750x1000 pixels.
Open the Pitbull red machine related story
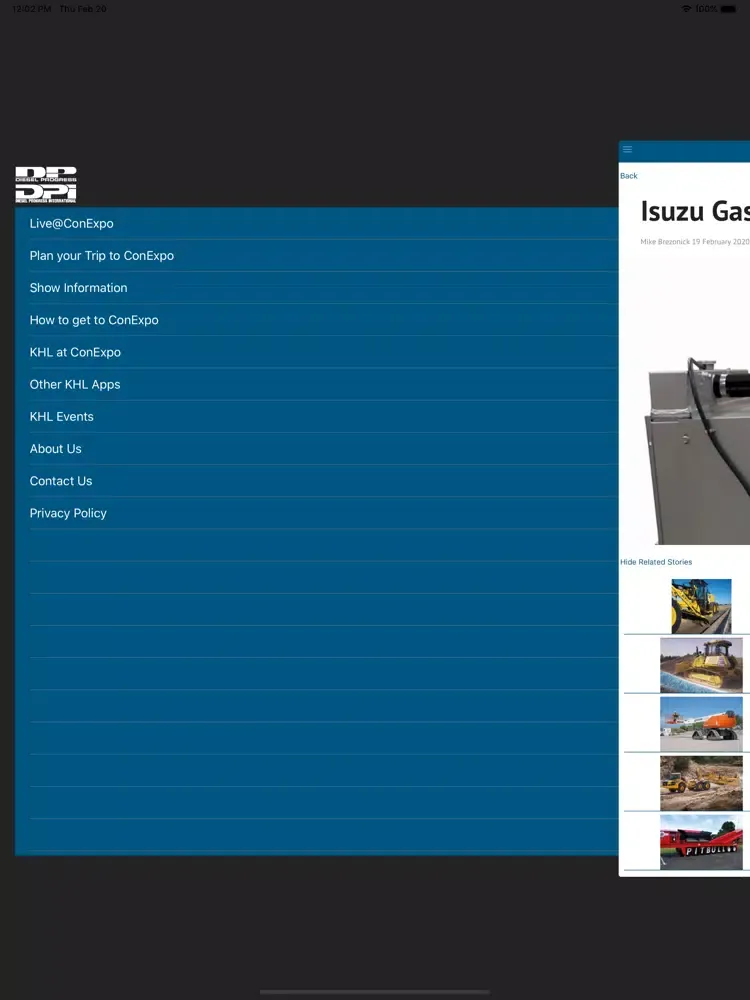tap(702, 842)
